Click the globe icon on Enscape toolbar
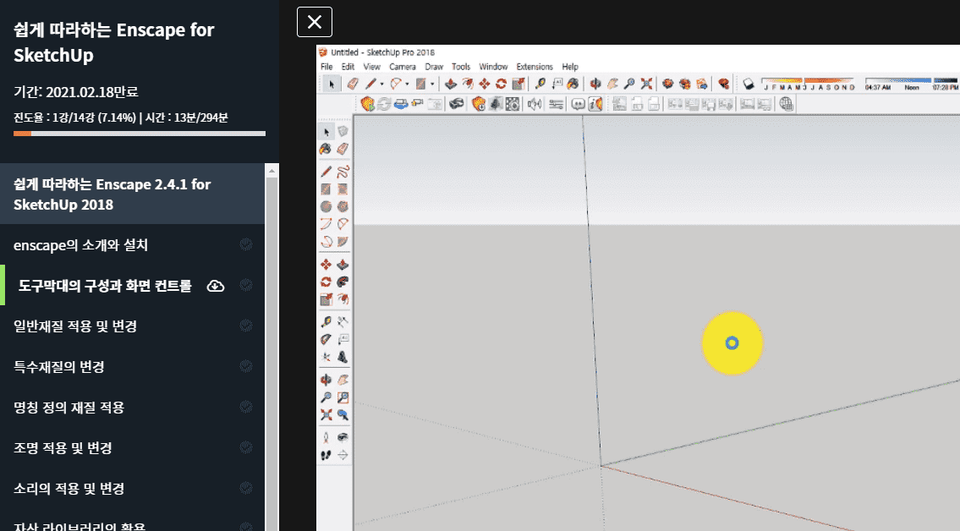The width and height of the screenshot is (960, 531). point(786,104)
